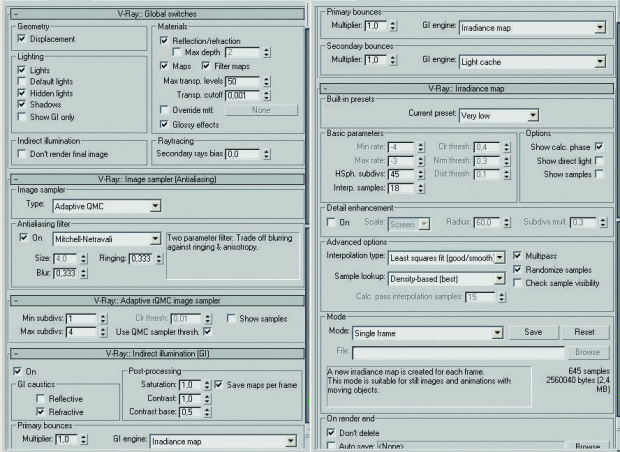Click Max subdivs input field
620x452 pixels.
[x=81, y=332]
